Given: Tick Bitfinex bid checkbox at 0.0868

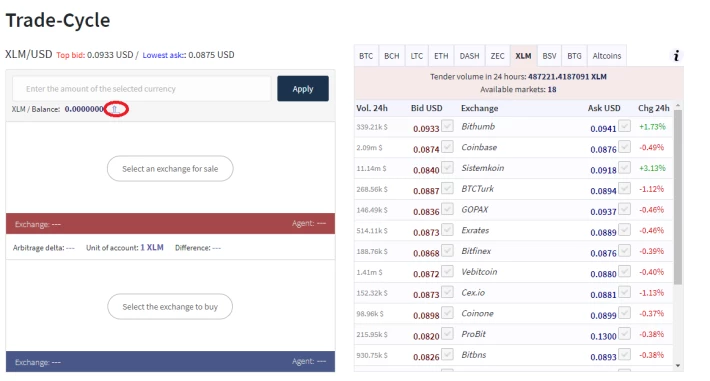Looking at the screenshot, I should coord(447,250).
